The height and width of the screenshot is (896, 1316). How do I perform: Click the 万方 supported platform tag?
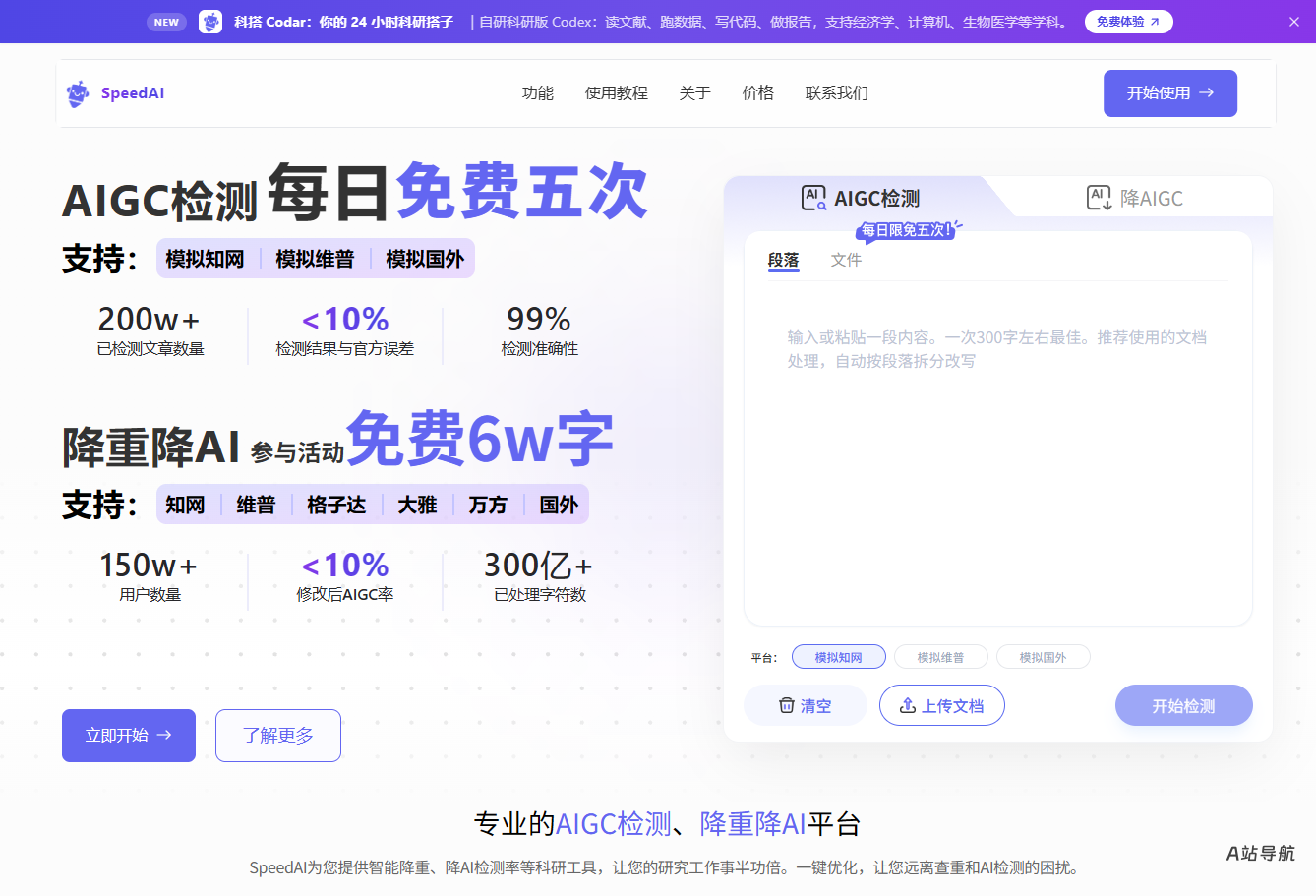488,505
